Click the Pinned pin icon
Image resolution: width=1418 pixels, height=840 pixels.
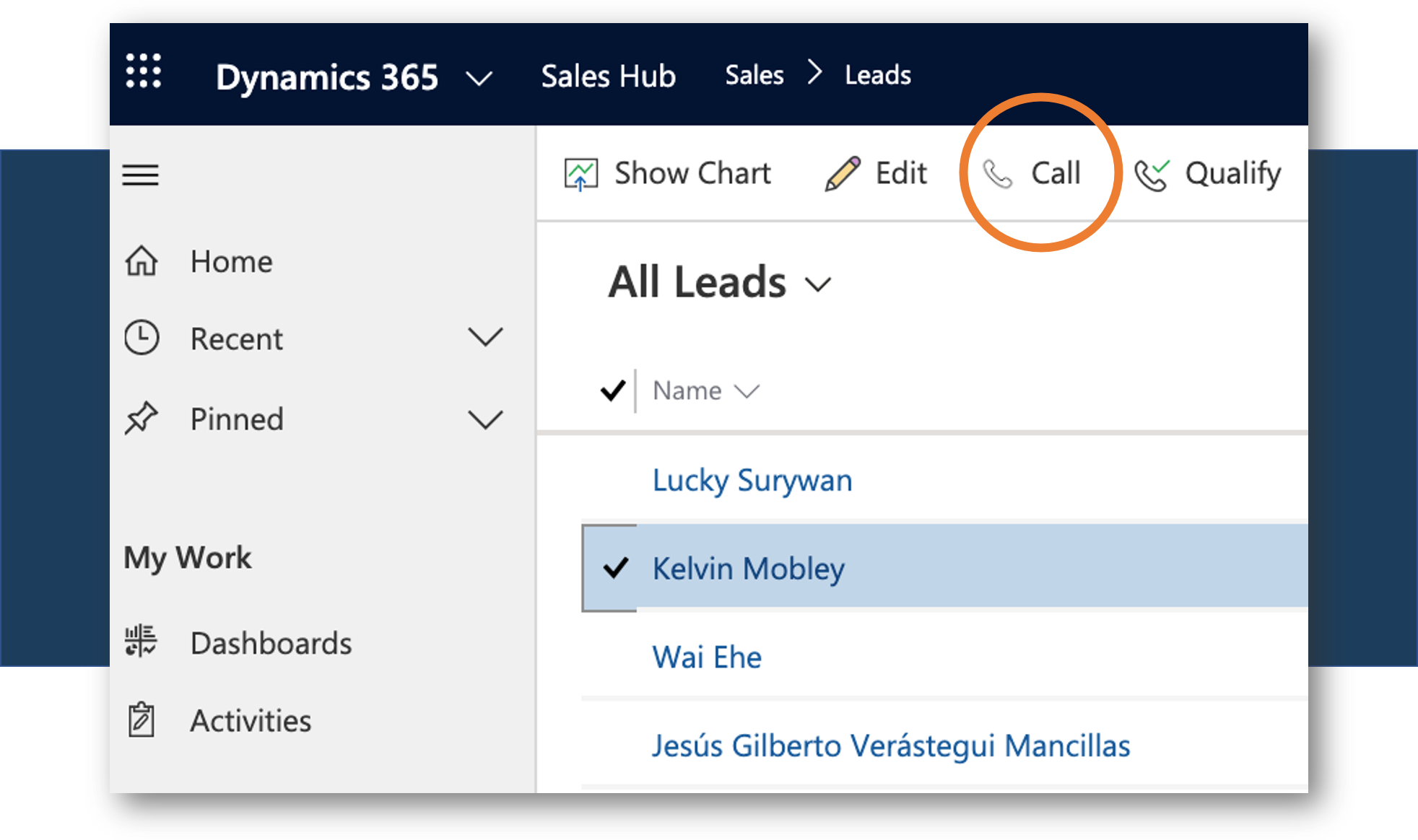141,419
